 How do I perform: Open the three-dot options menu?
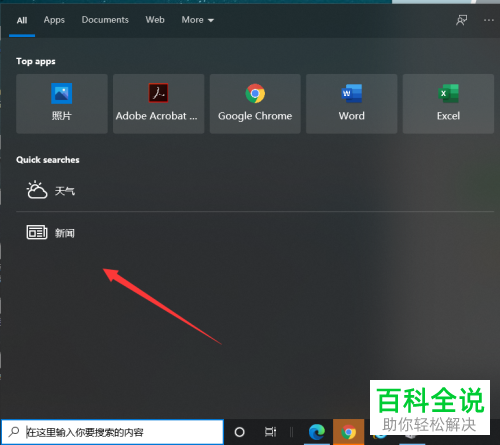pyautogui.click(x=489, y=20)
